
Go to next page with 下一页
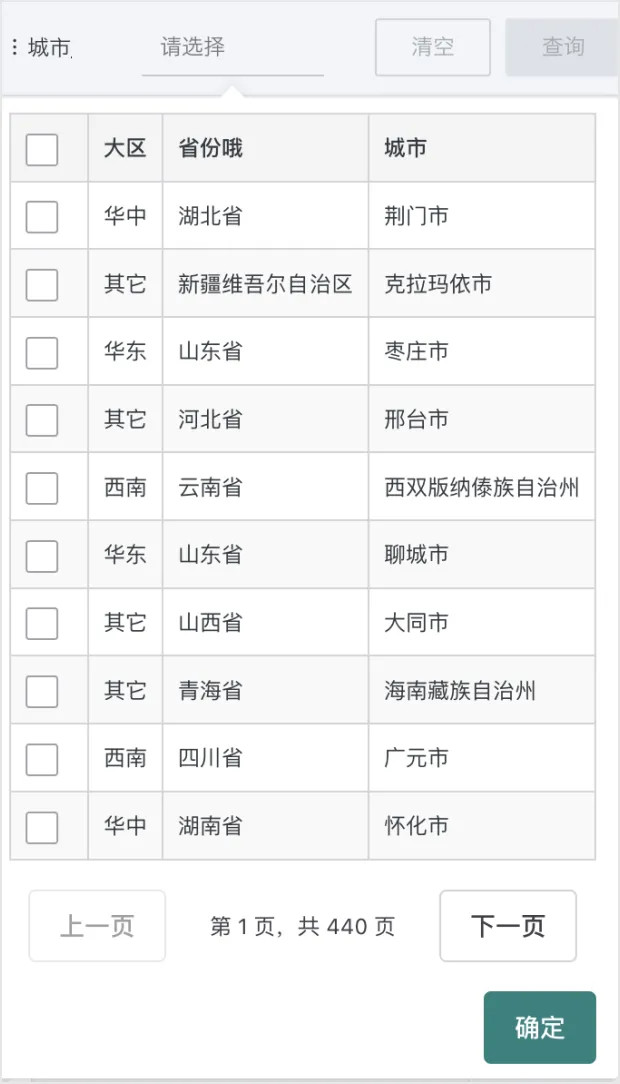[x=508, y=926]
